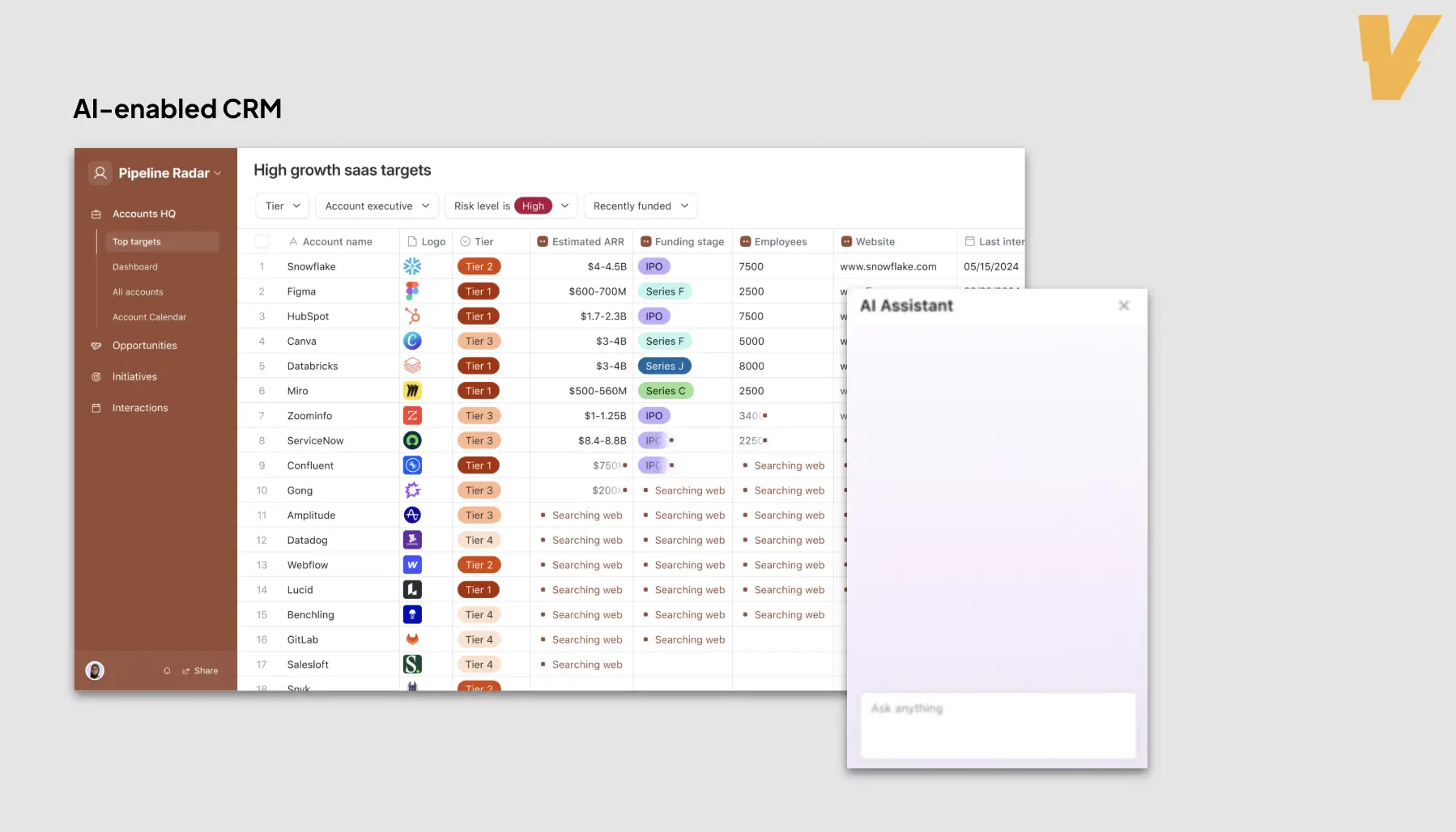Open the Accounts HQ section in sidebar
This screenshot has height=832, width=1456.
point(144,213)
